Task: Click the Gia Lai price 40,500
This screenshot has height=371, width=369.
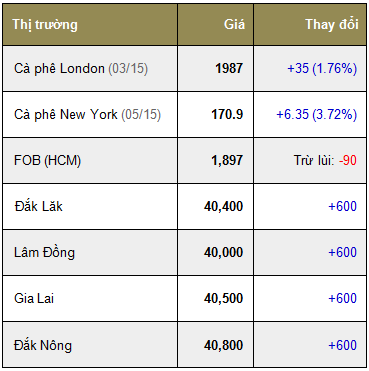Action: (224, 299)
